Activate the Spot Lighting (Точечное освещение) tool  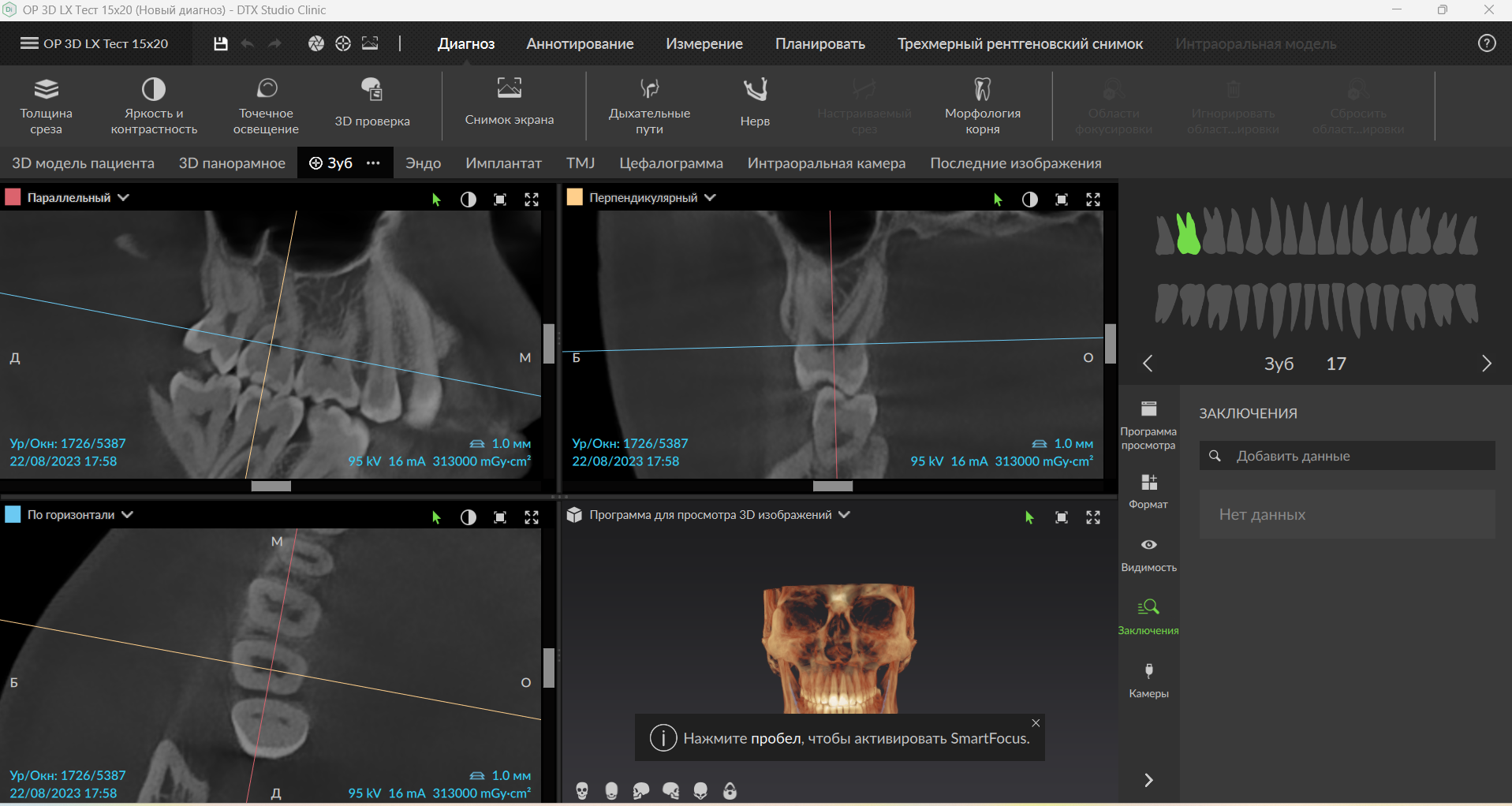(x=266, y=105)
